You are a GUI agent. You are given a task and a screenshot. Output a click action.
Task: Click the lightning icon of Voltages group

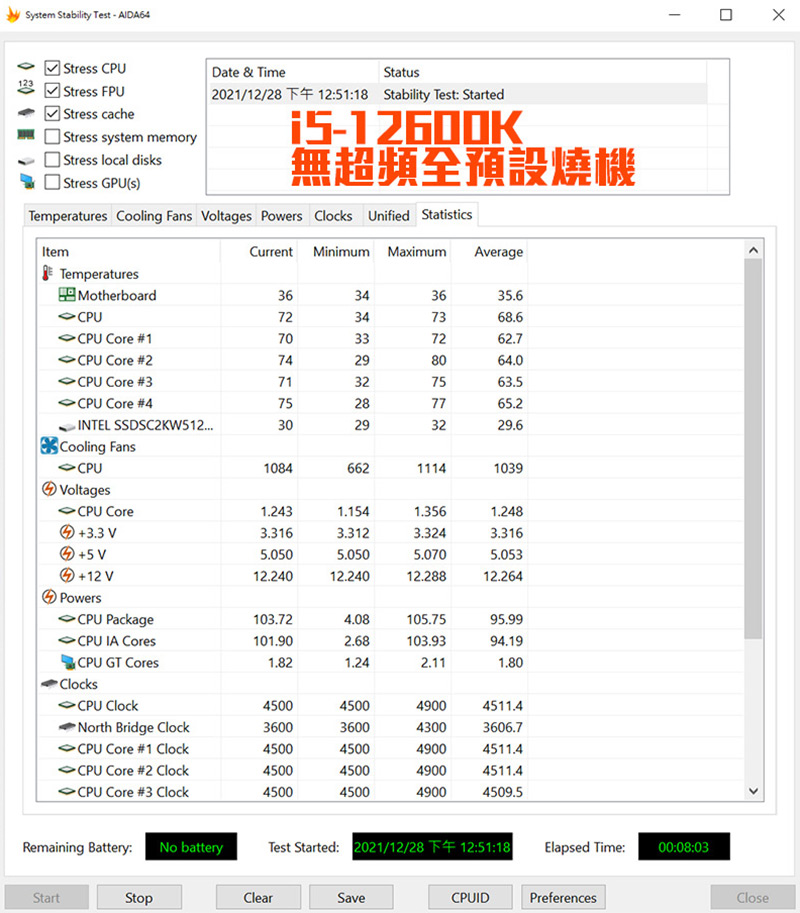[49, 489]
